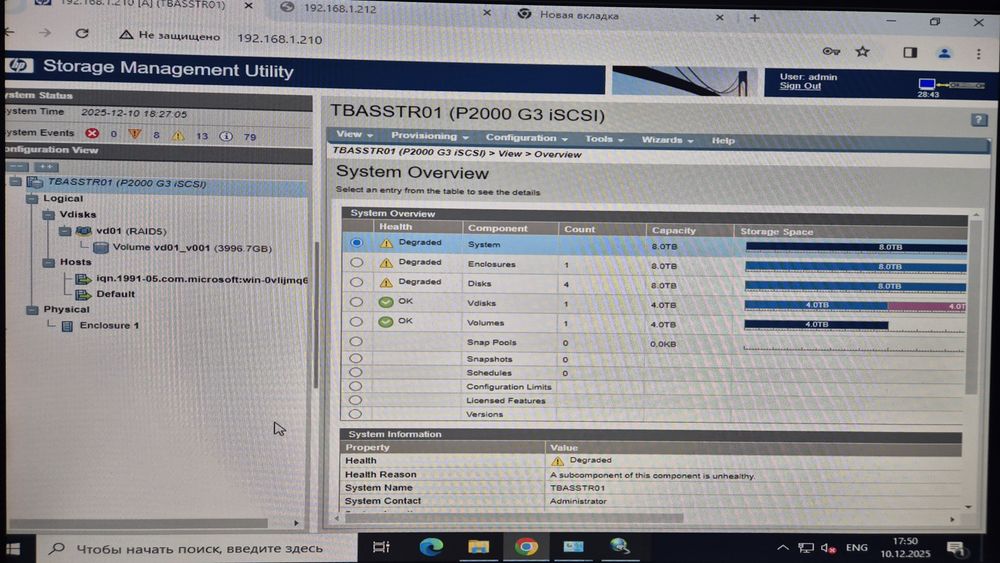This screenshot has width=1000, height=563.
Task: Open Microsoft Edge from taskbar
Action: (431, 546)
